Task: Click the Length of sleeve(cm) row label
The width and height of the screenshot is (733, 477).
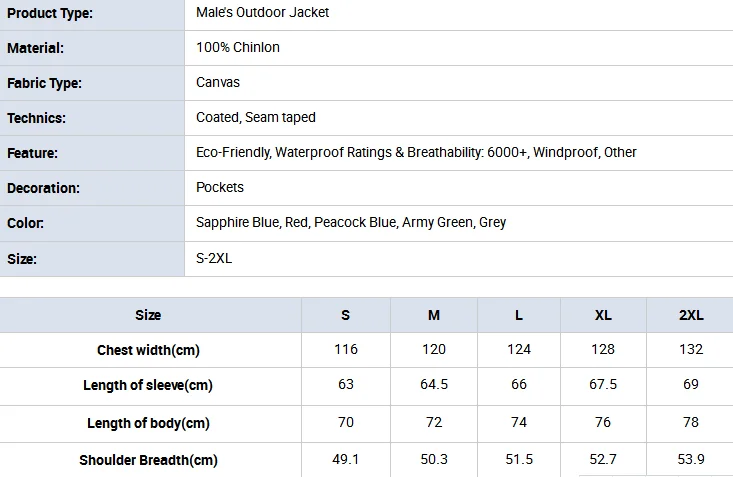Action: pos(148,385)
